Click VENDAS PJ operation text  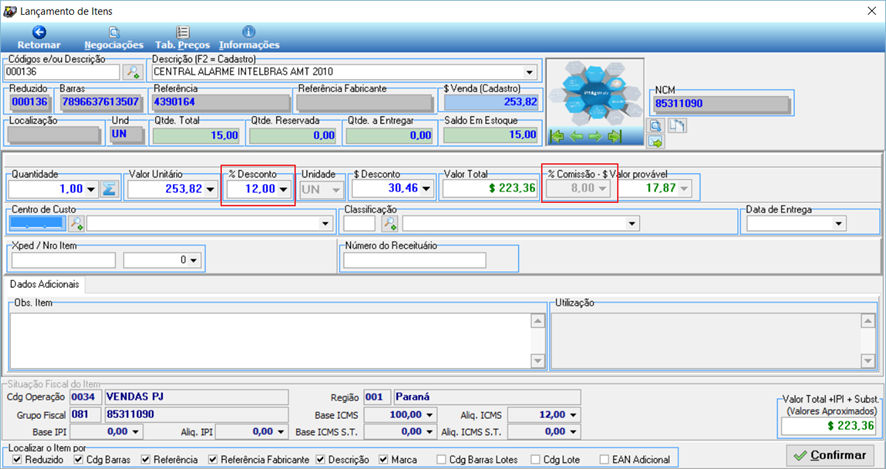pos(135,397)
